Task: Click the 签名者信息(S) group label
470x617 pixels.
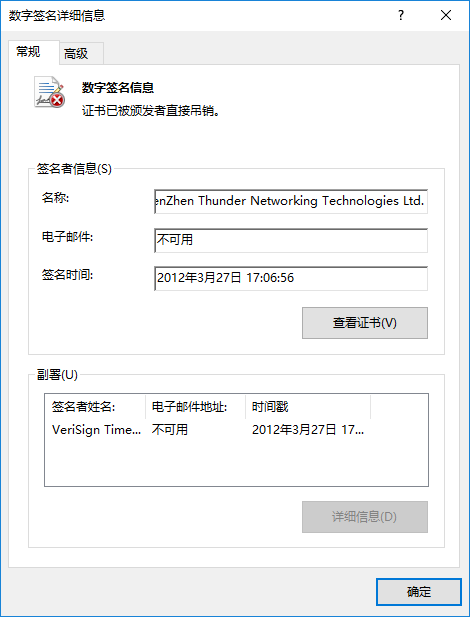Action: pyautogui.click(x=74, y=169)
